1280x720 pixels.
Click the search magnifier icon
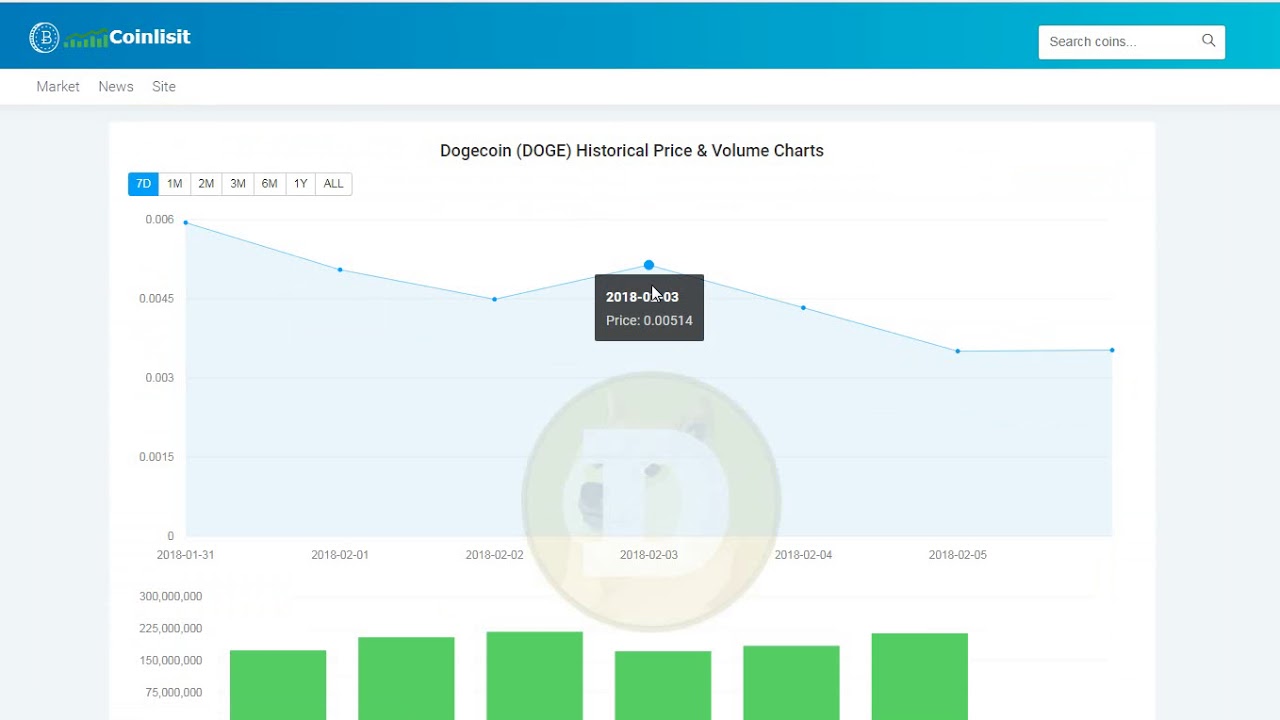coord(1208,41)
